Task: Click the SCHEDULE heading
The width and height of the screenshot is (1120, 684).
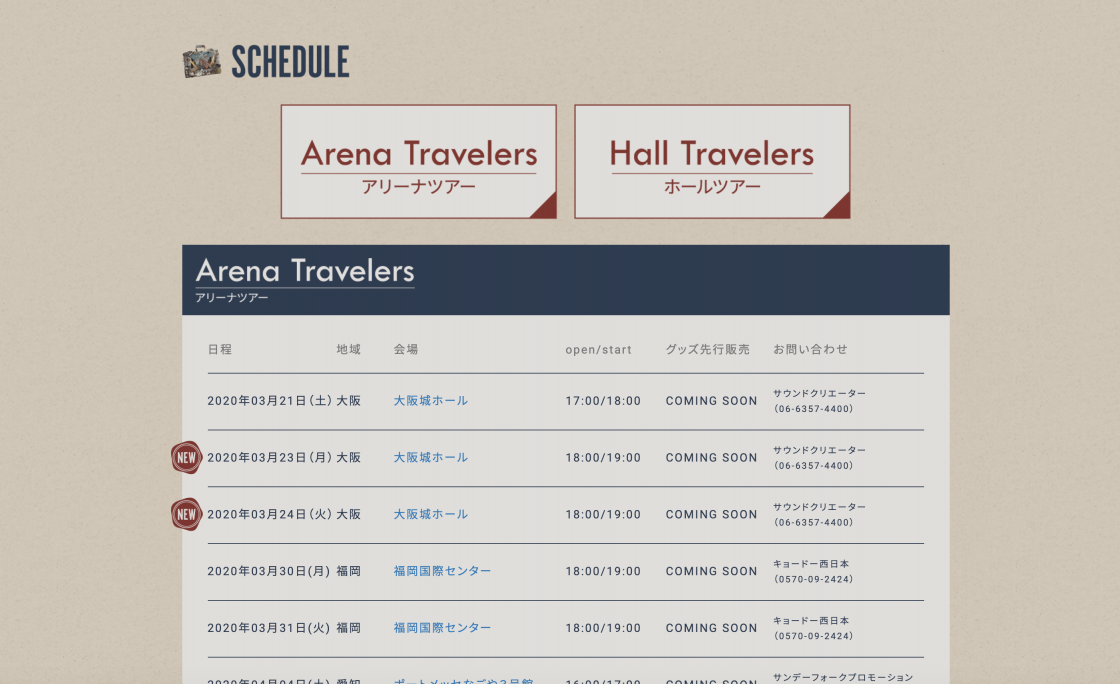Action: 290,61
